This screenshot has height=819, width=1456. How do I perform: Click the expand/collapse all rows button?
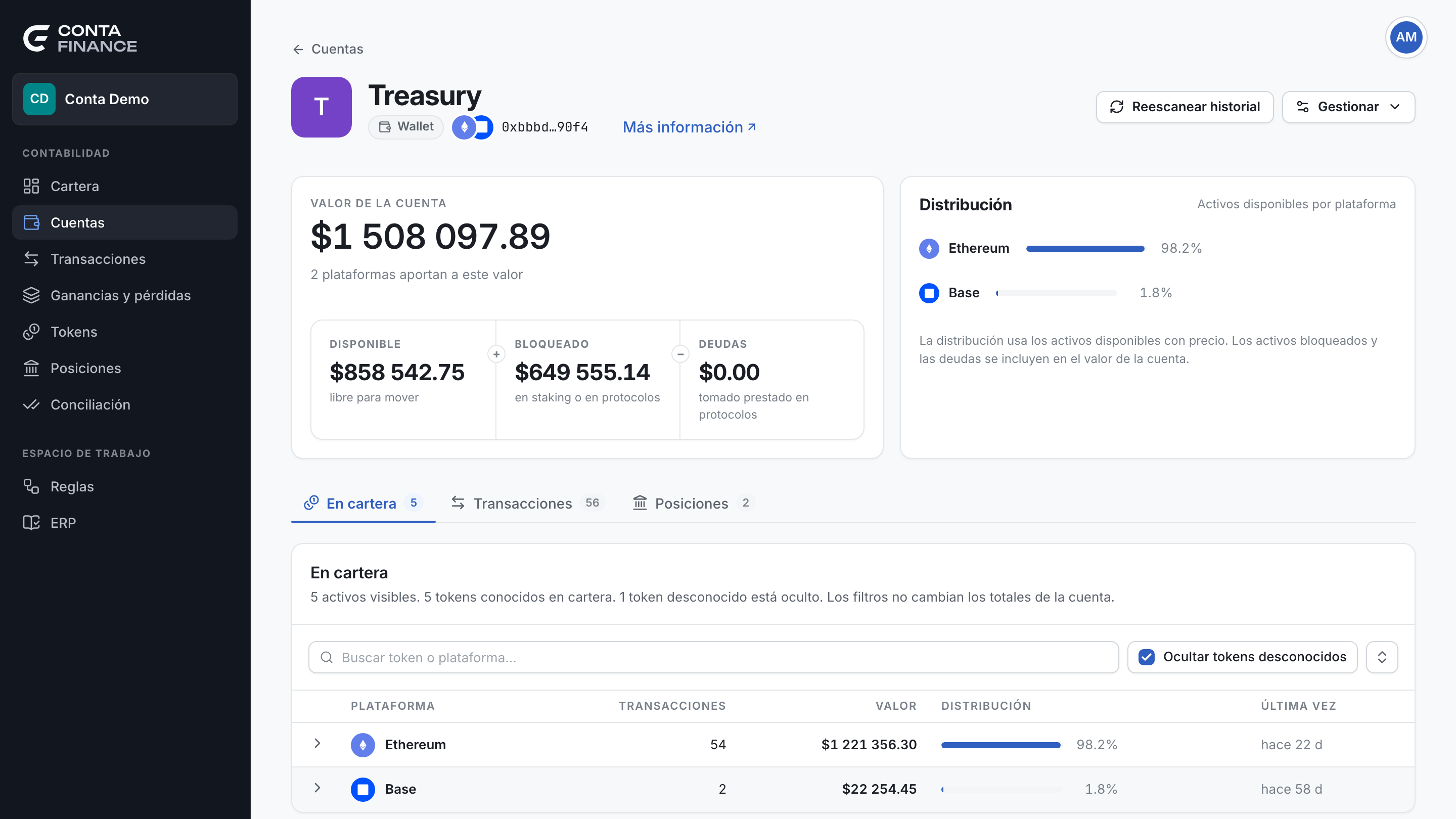1381,657
